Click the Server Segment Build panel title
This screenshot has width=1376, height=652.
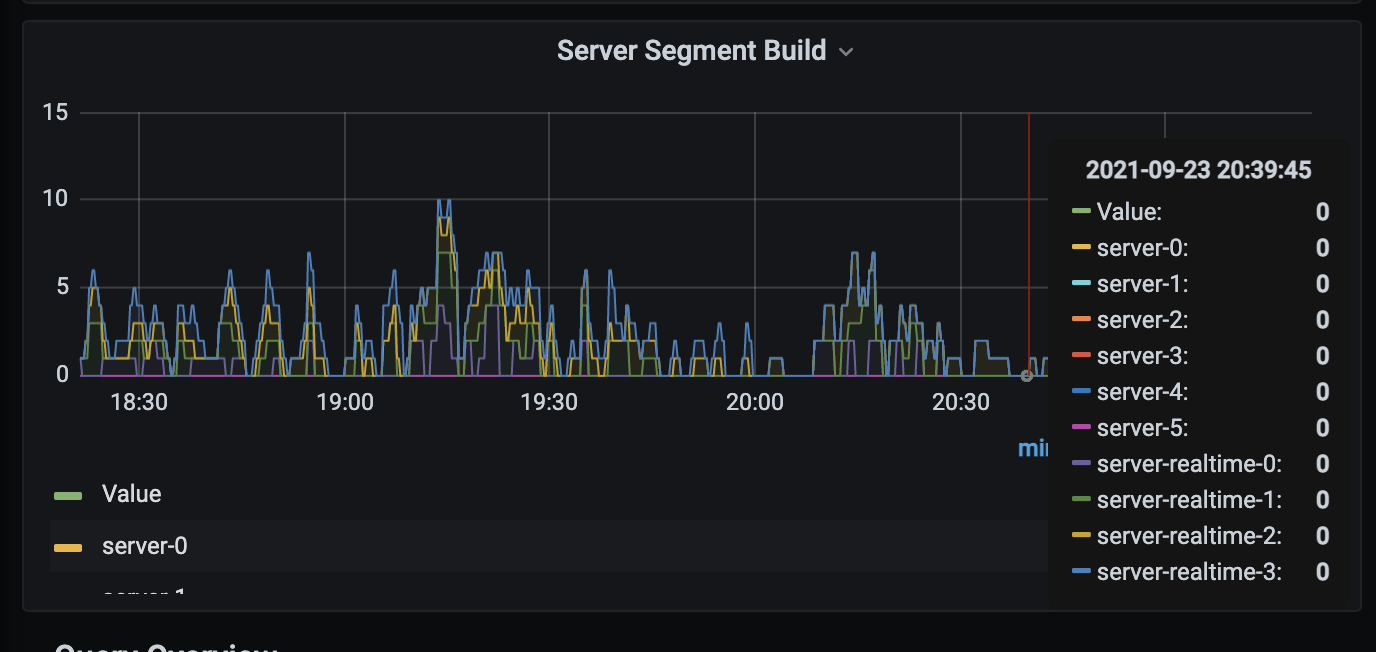691,50
